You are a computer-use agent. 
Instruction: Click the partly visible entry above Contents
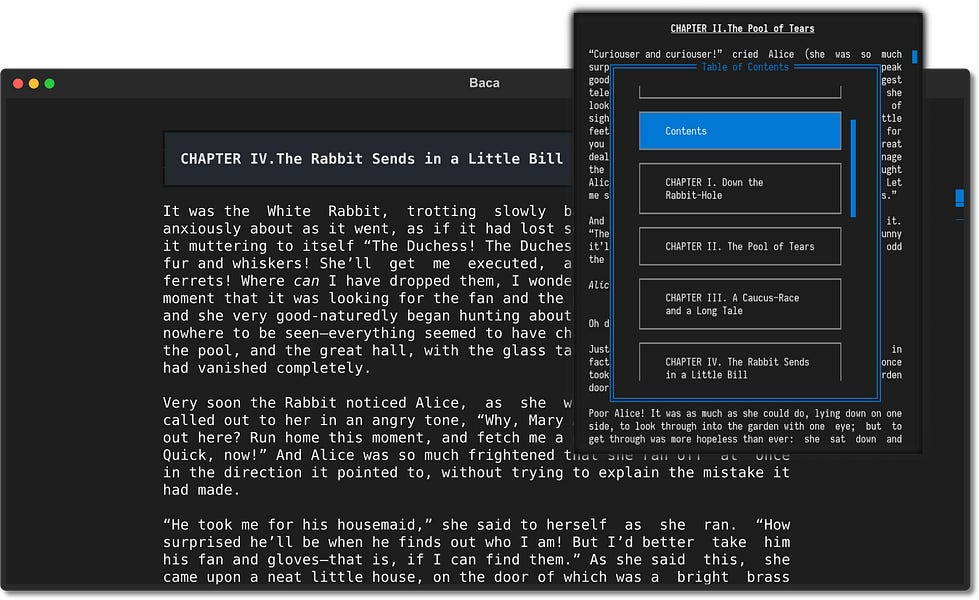[x=740, y=92]
